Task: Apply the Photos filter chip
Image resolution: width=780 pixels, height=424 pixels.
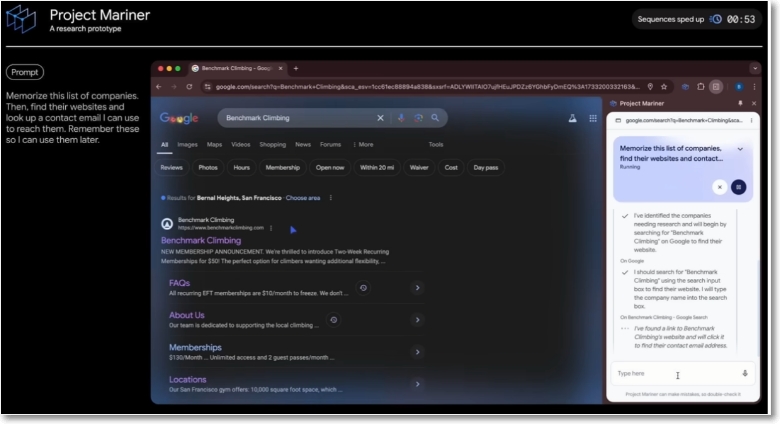Action: tap(208, 168)
